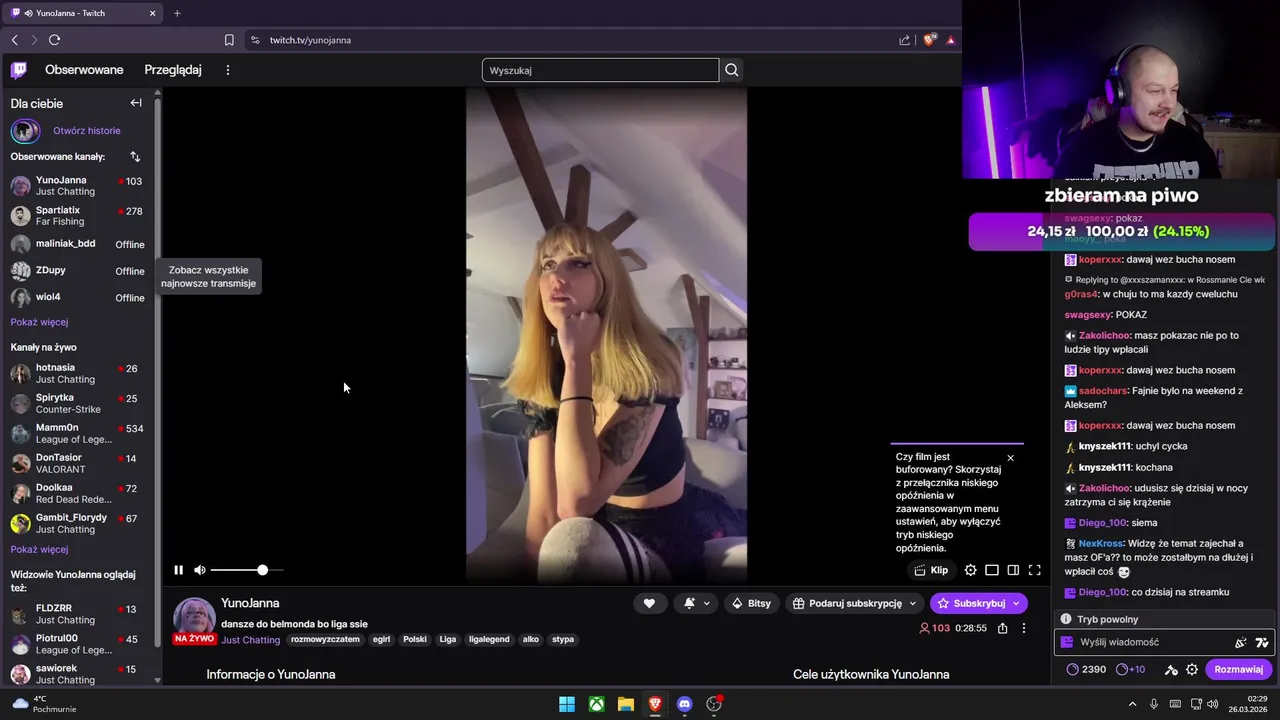Viewport: 1280px width, 720px height.
Task: Open player settings gear
Action: tap(970, 570)
